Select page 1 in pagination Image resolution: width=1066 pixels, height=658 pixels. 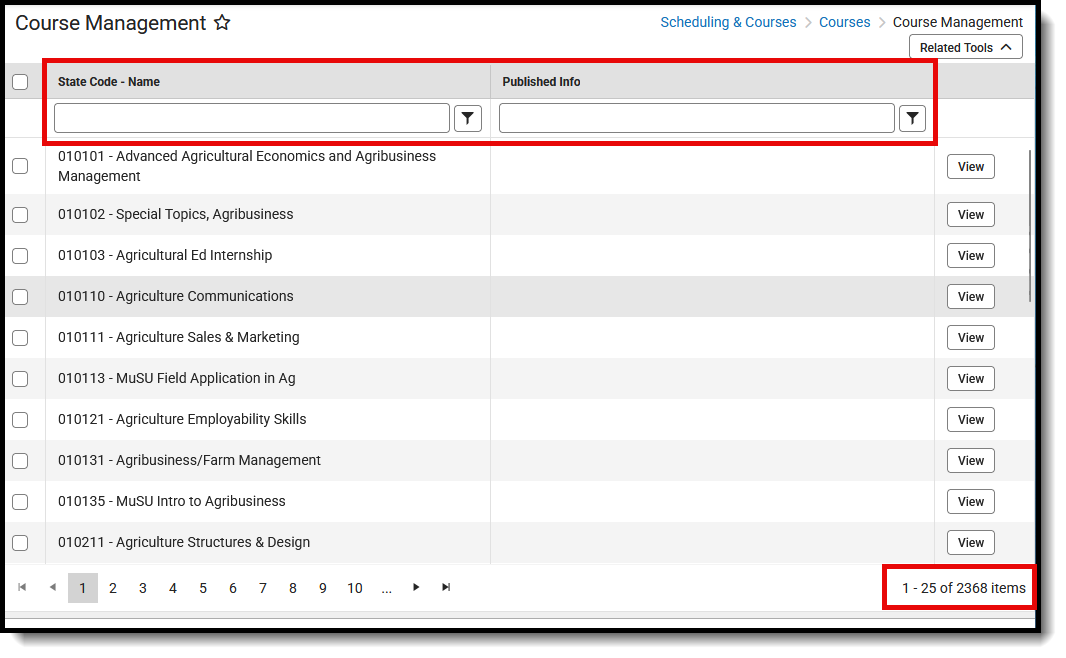(83, 588)
